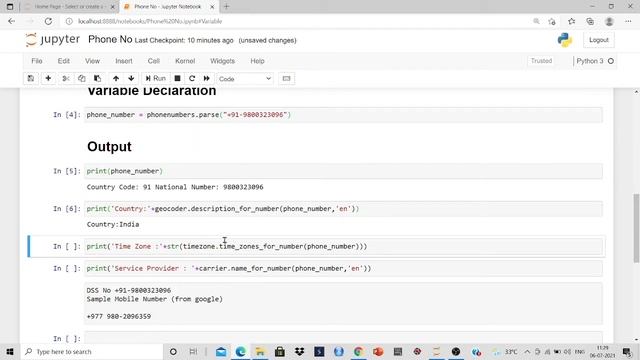
Task: Interrupt the kernel with stop icon
Action: 177,78
